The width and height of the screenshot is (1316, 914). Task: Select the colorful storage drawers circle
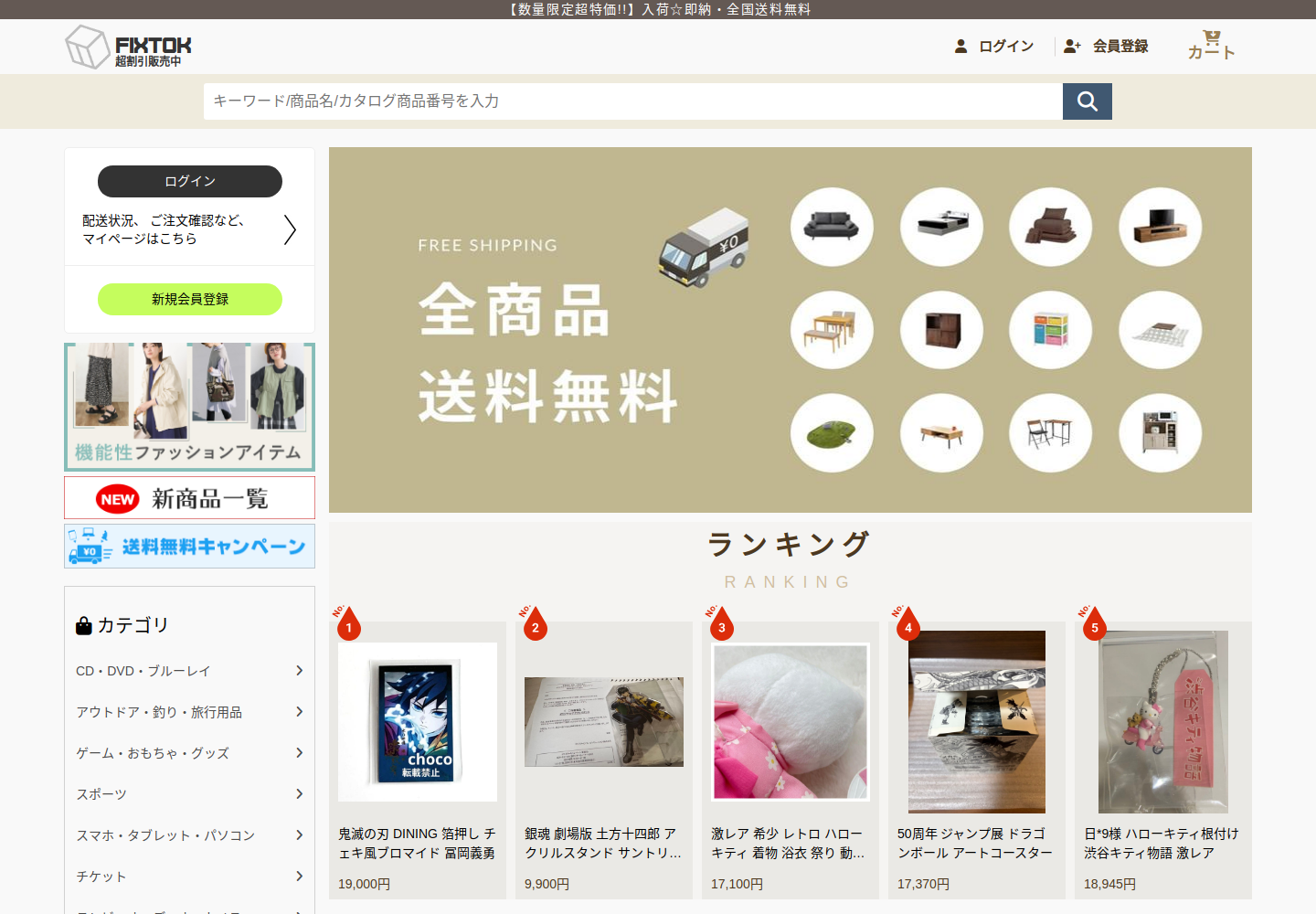1051,330
